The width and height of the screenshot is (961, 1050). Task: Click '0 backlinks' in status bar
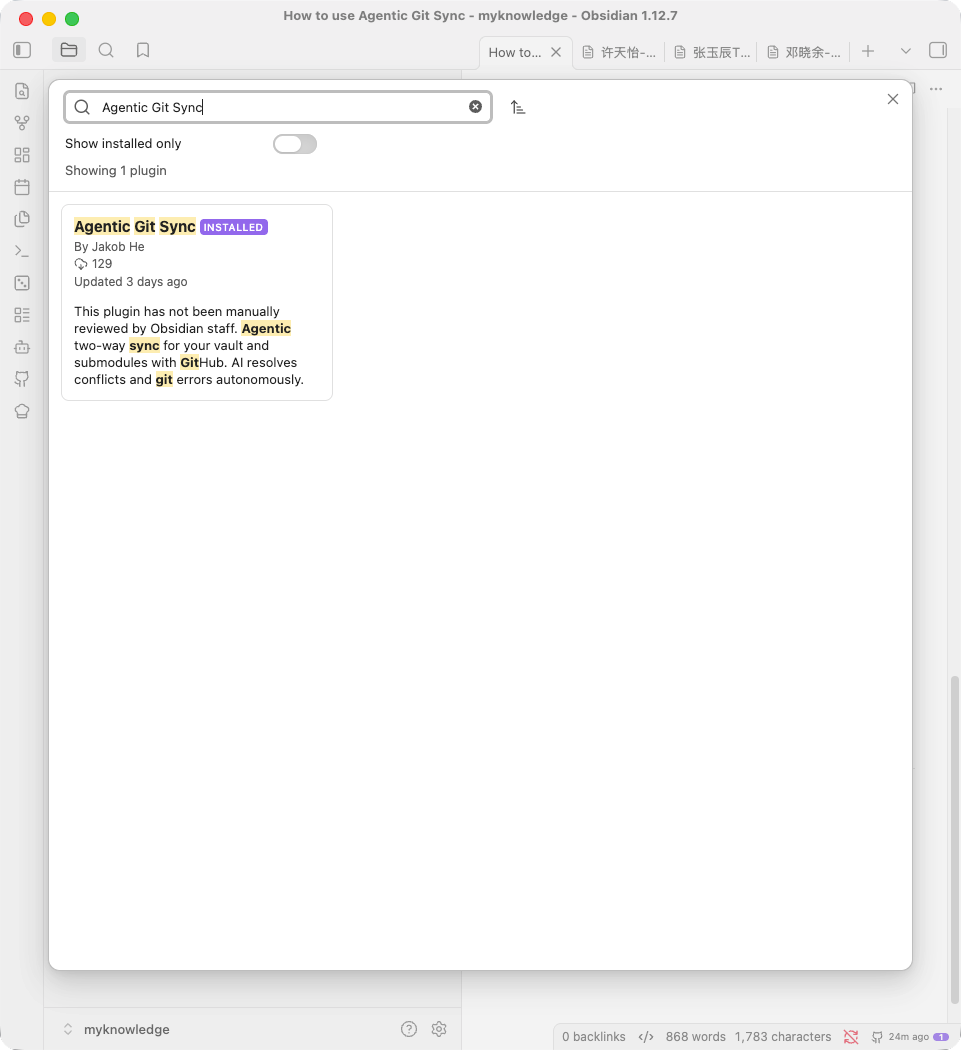[x=593, y=1037]
